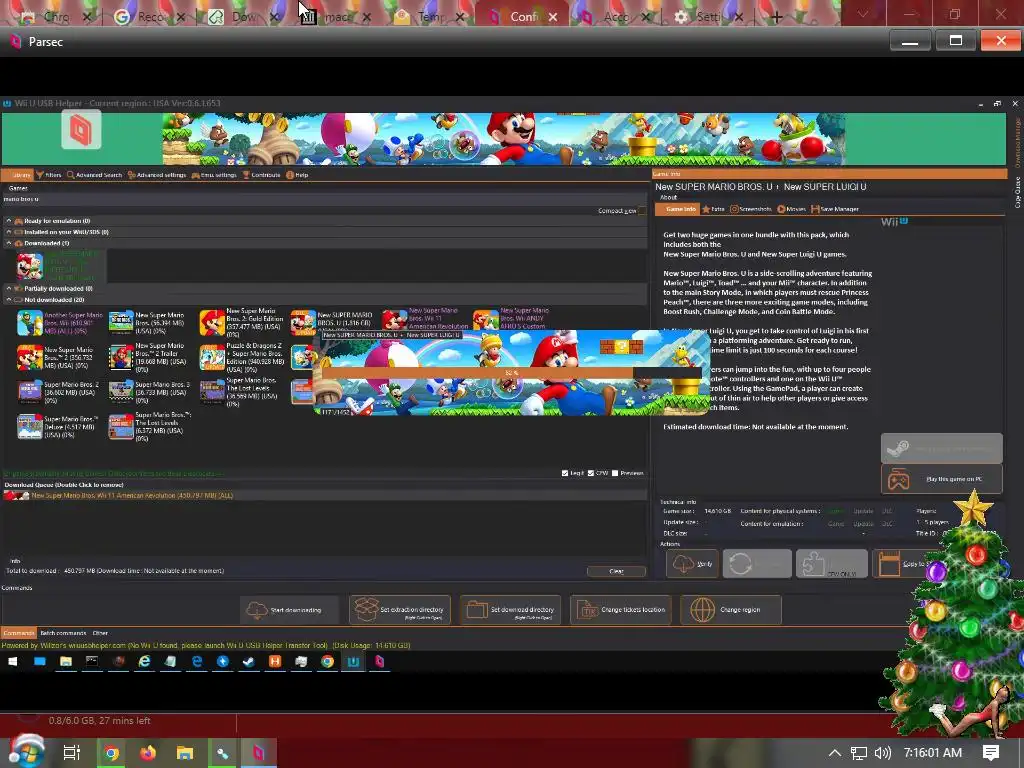This screenshot has height=768, width=1024.
Task: Collapse the 'Ready for emulation (0)' group
Action: (8, 221)
